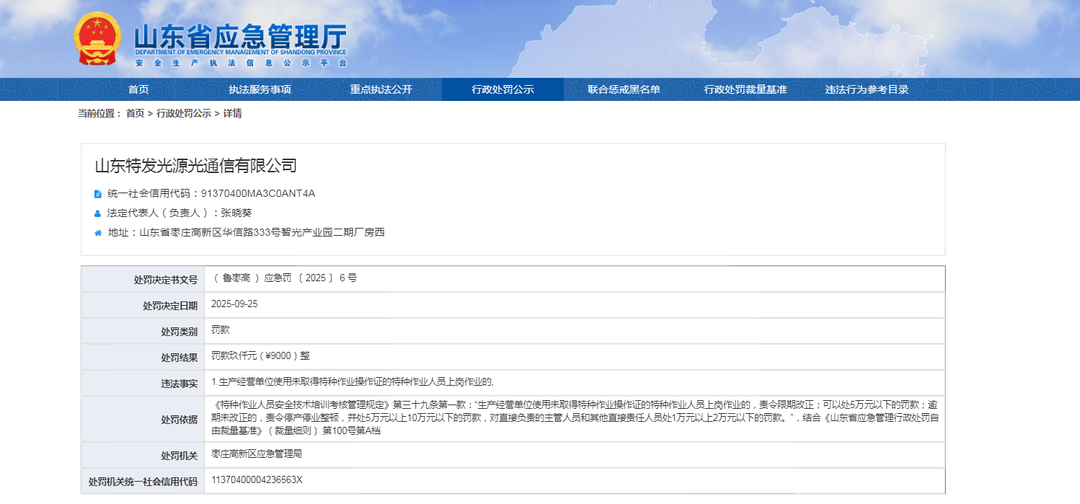1080x504 pixels.
Task: Click the legal basis paragraph 第三十九条
Action: pos(574,418)
